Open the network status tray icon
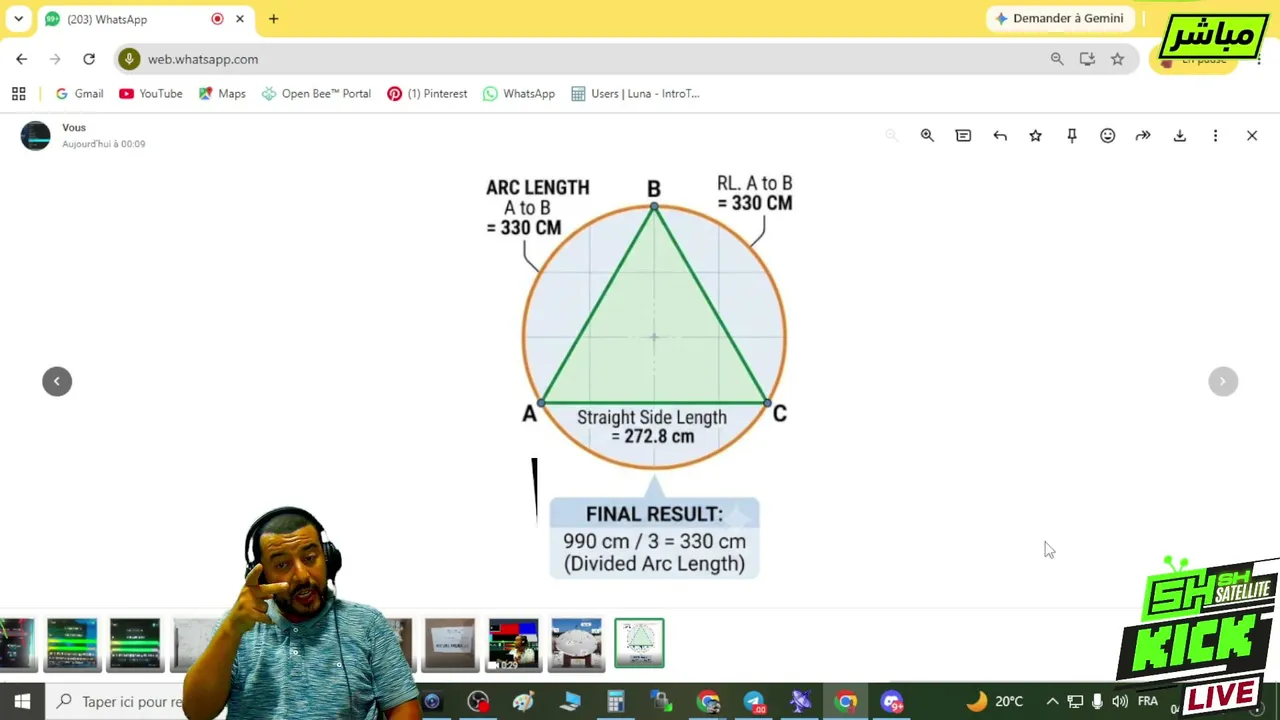Viewport: 1280px width, 720px height. [x=1075, y=701]
